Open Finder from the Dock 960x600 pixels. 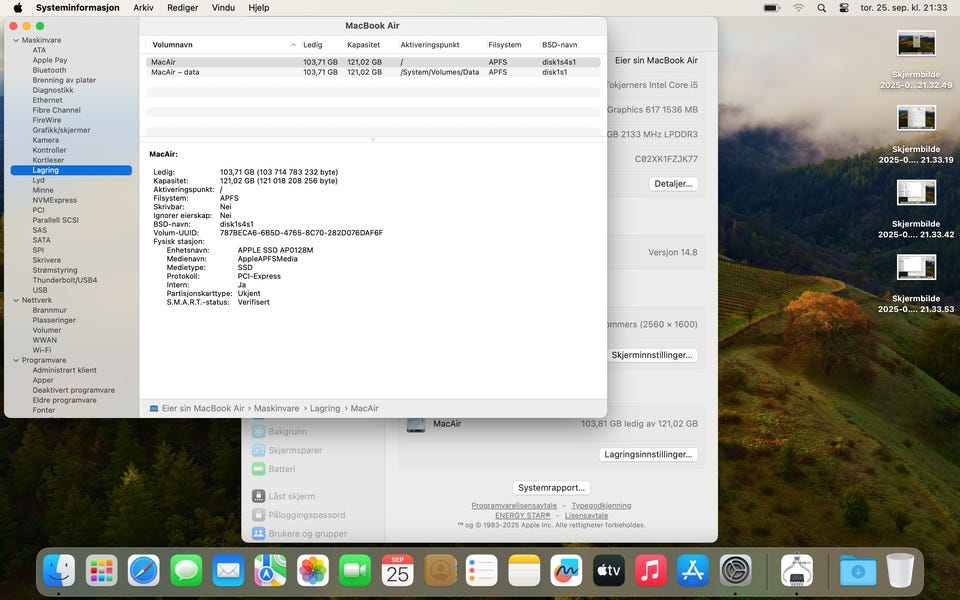[59, 571]
